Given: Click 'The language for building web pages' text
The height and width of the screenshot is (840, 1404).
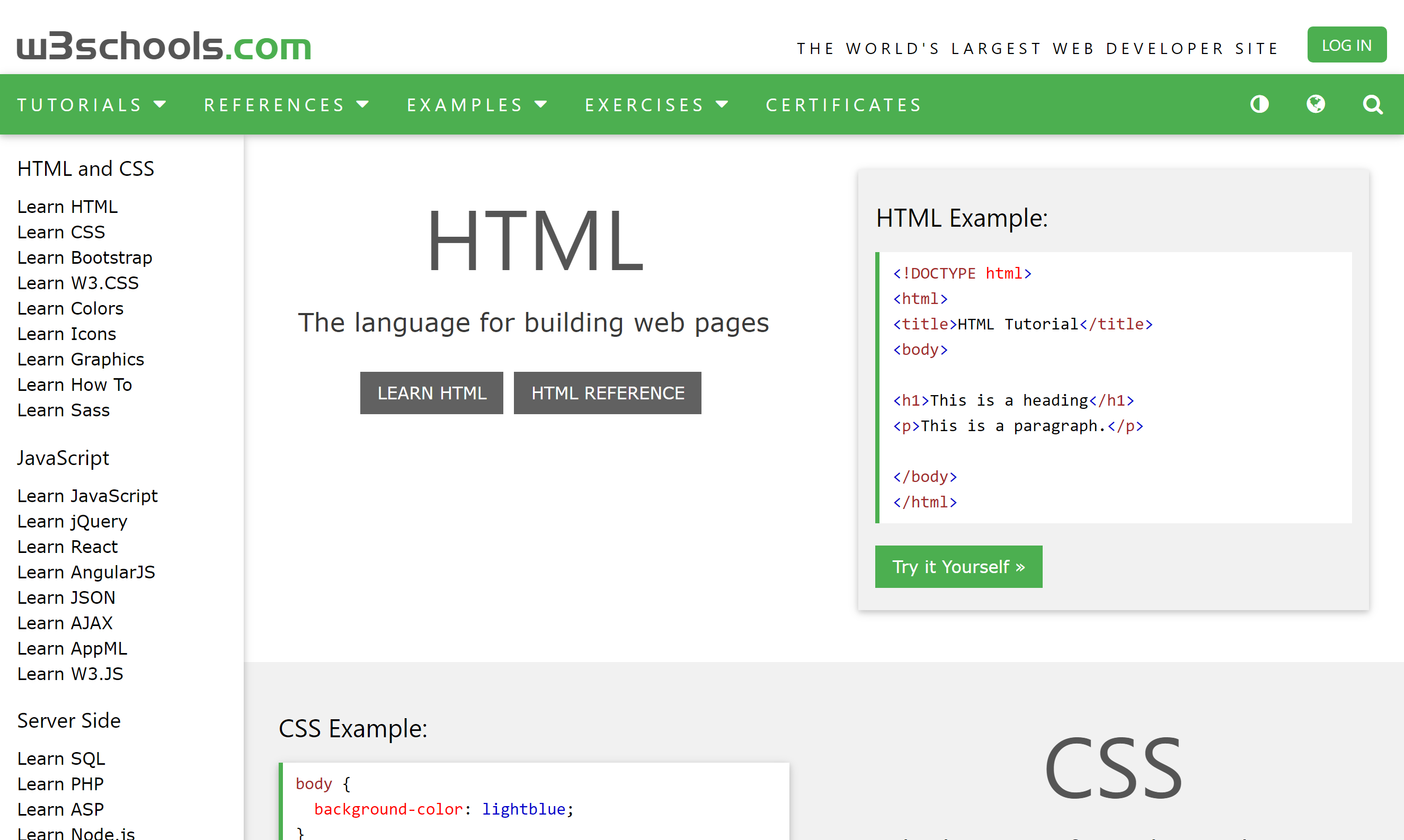Looking at the screenshot, I should coord(534,323).
